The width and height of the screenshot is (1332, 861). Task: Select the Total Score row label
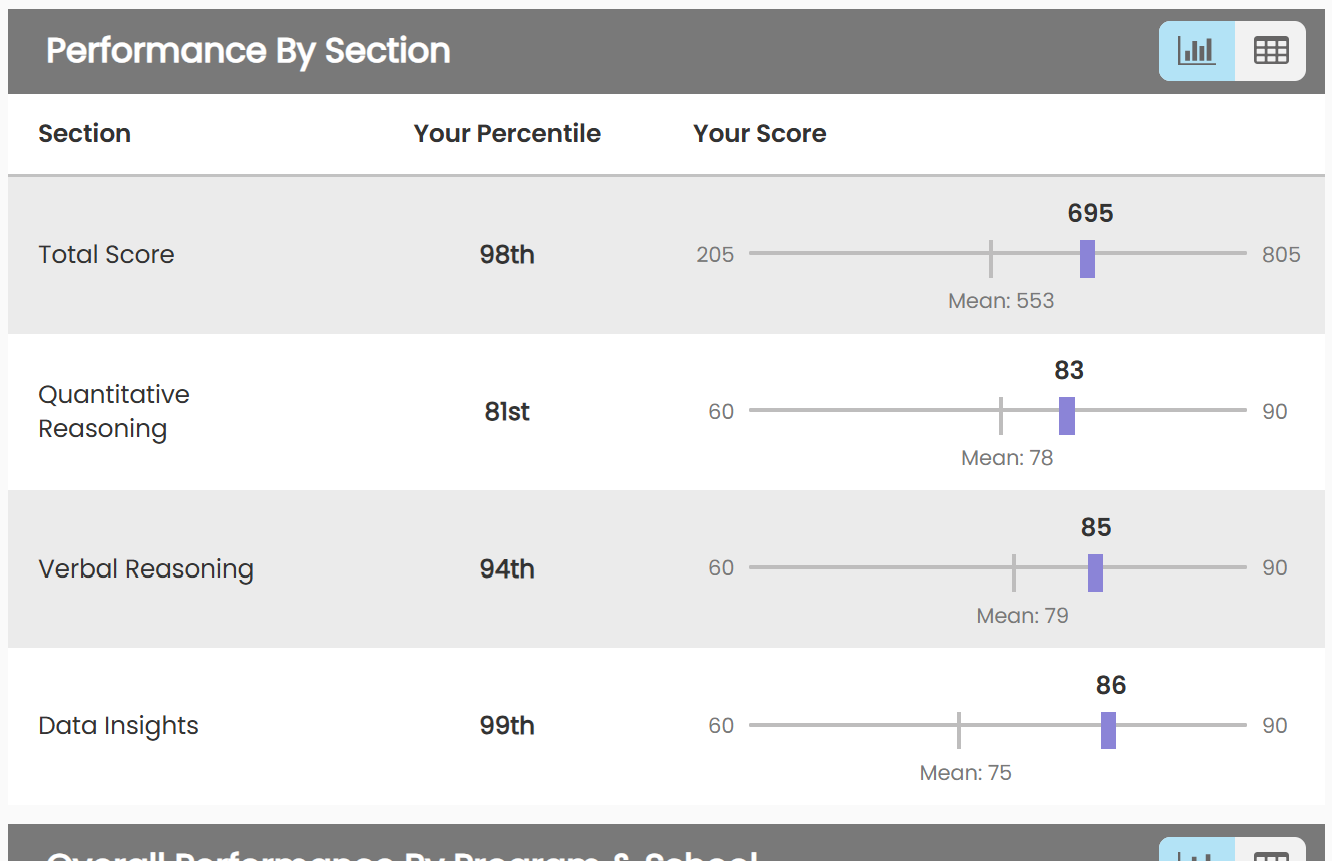coord(106,255)
